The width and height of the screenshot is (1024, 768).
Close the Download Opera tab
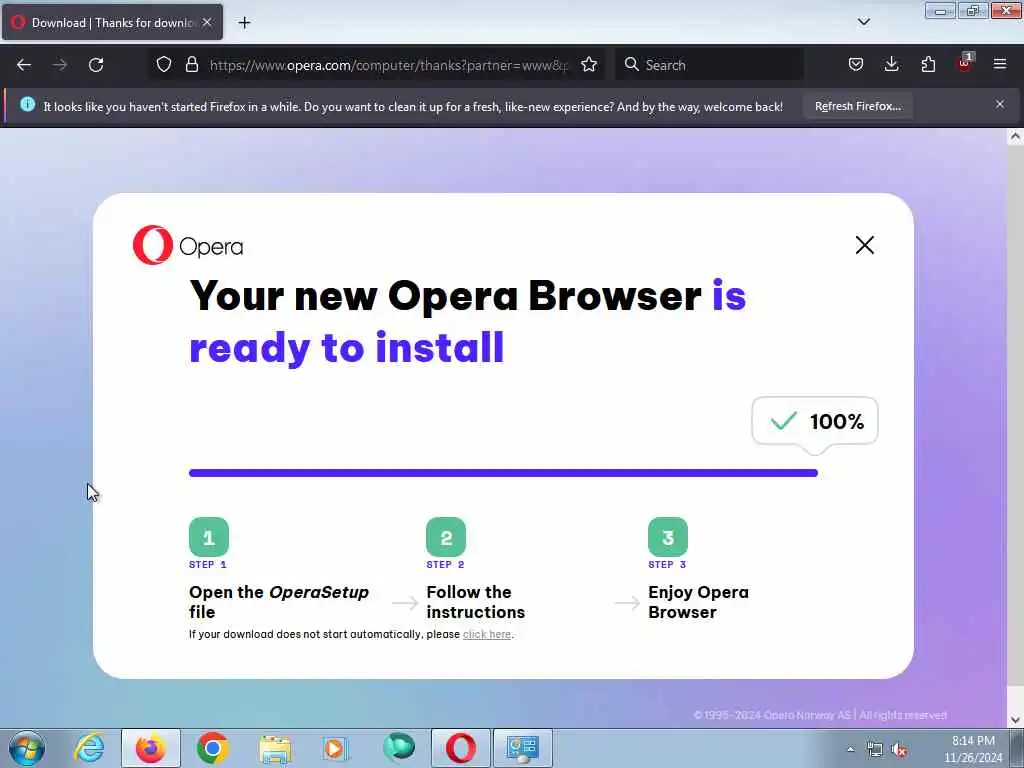[207, 22]
